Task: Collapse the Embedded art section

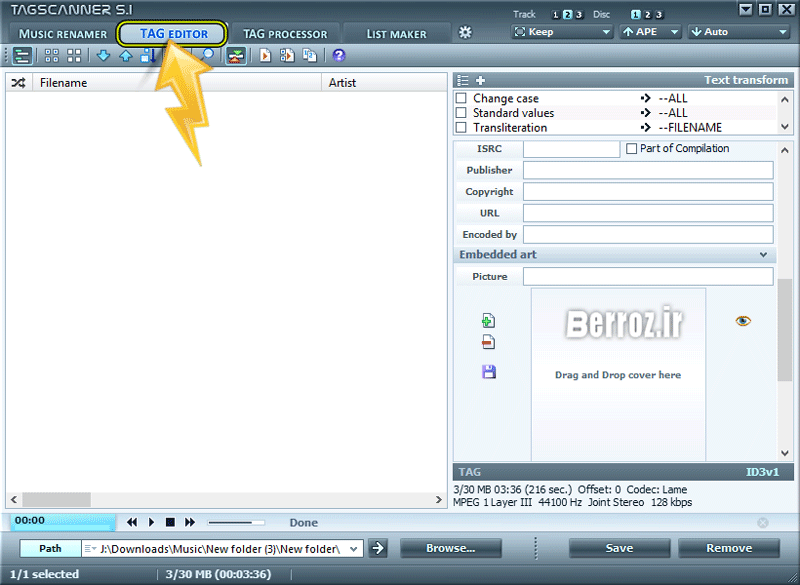Action: (763, 255)
